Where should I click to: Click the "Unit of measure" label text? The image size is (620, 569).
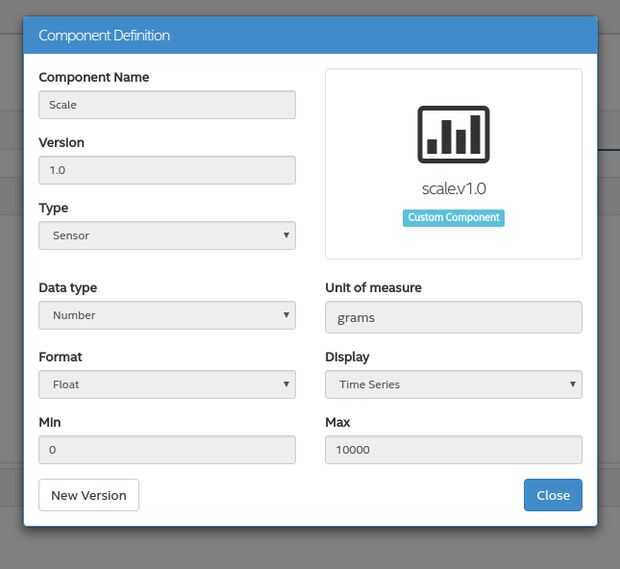point(373,288)
